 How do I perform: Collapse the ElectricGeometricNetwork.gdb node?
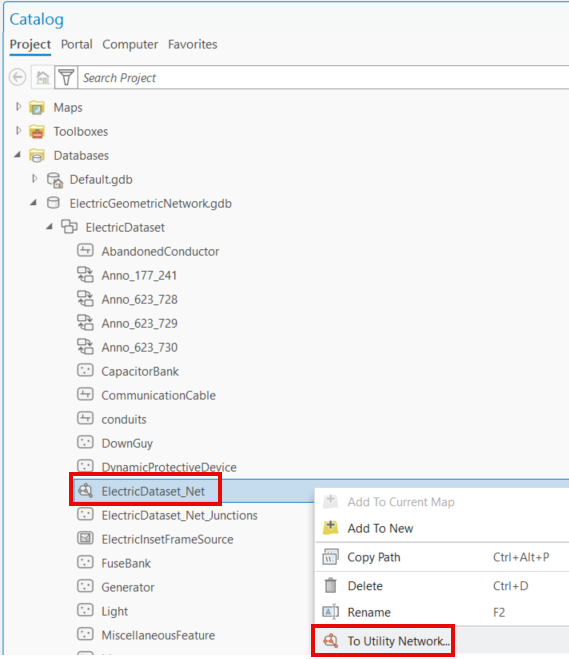[x=34, y=203]
